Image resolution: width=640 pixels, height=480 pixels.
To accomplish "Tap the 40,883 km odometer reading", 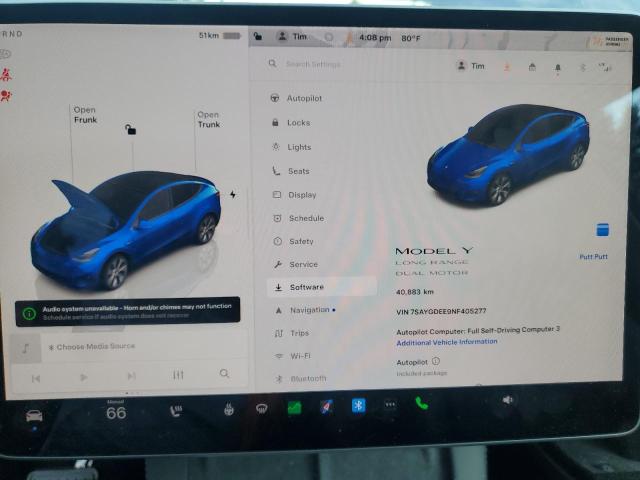I will point(414,292).
